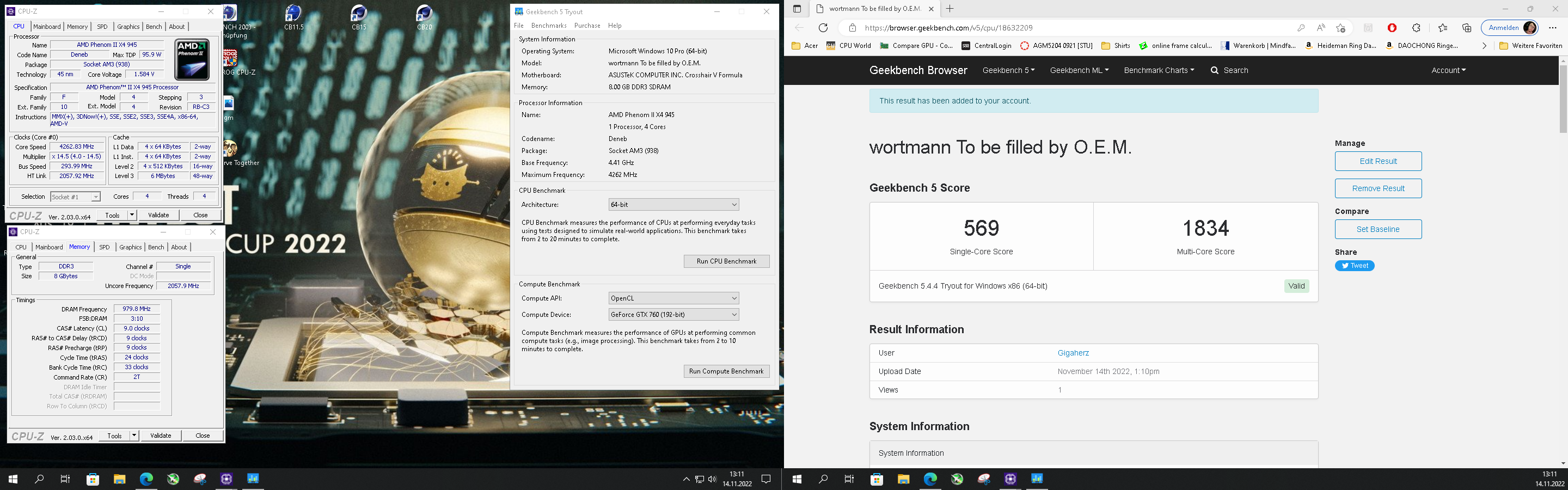Screen dimensions: 1568x490
Task: Switch to Bench tab in upper CPU-Z window
Action: 154,27
